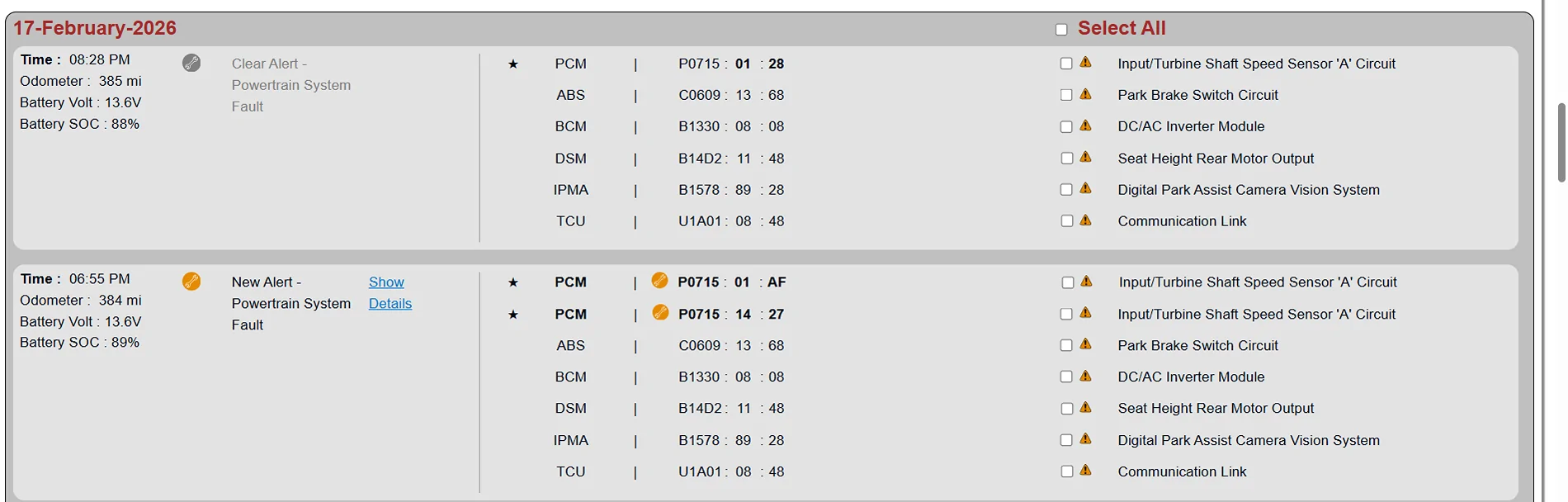This screenshot has height=502, width=1568.
Task: Click the star icon beside PCM P0715 : 01 : 28
Action: 513,64
